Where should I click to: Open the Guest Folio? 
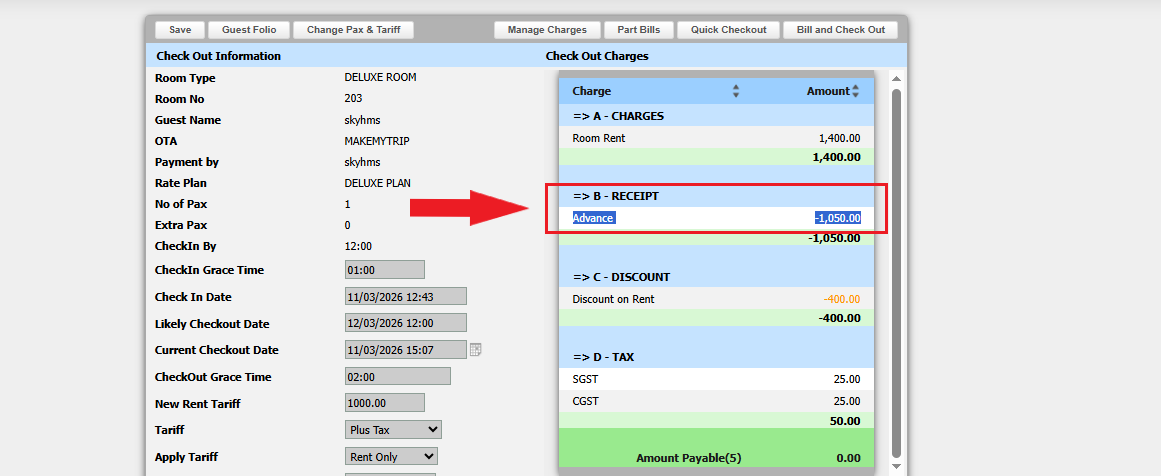pos(249,30)
